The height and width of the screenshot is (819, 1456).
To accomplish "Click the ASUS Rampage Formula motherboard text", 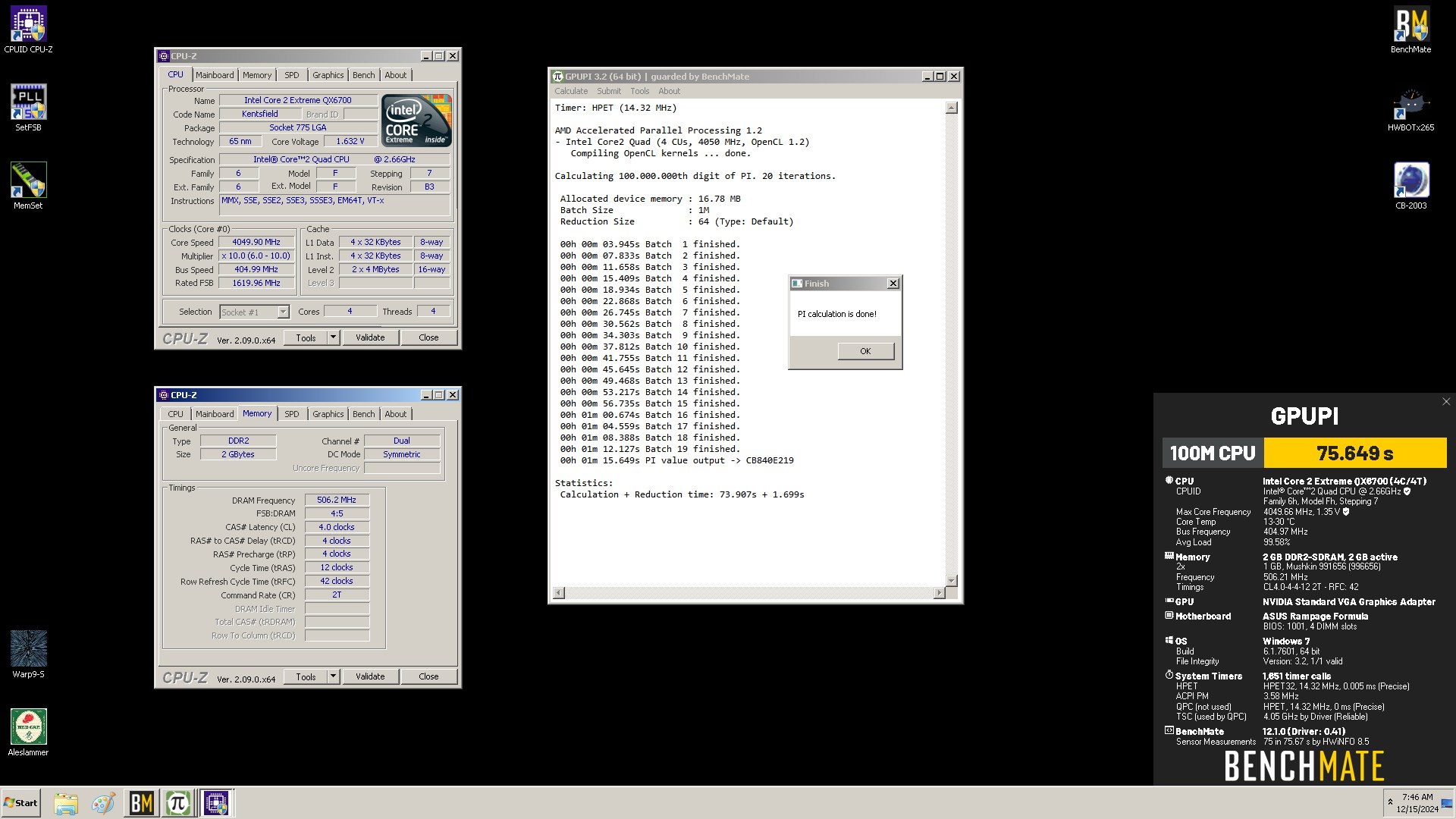I will click(x=1315, y=617).
